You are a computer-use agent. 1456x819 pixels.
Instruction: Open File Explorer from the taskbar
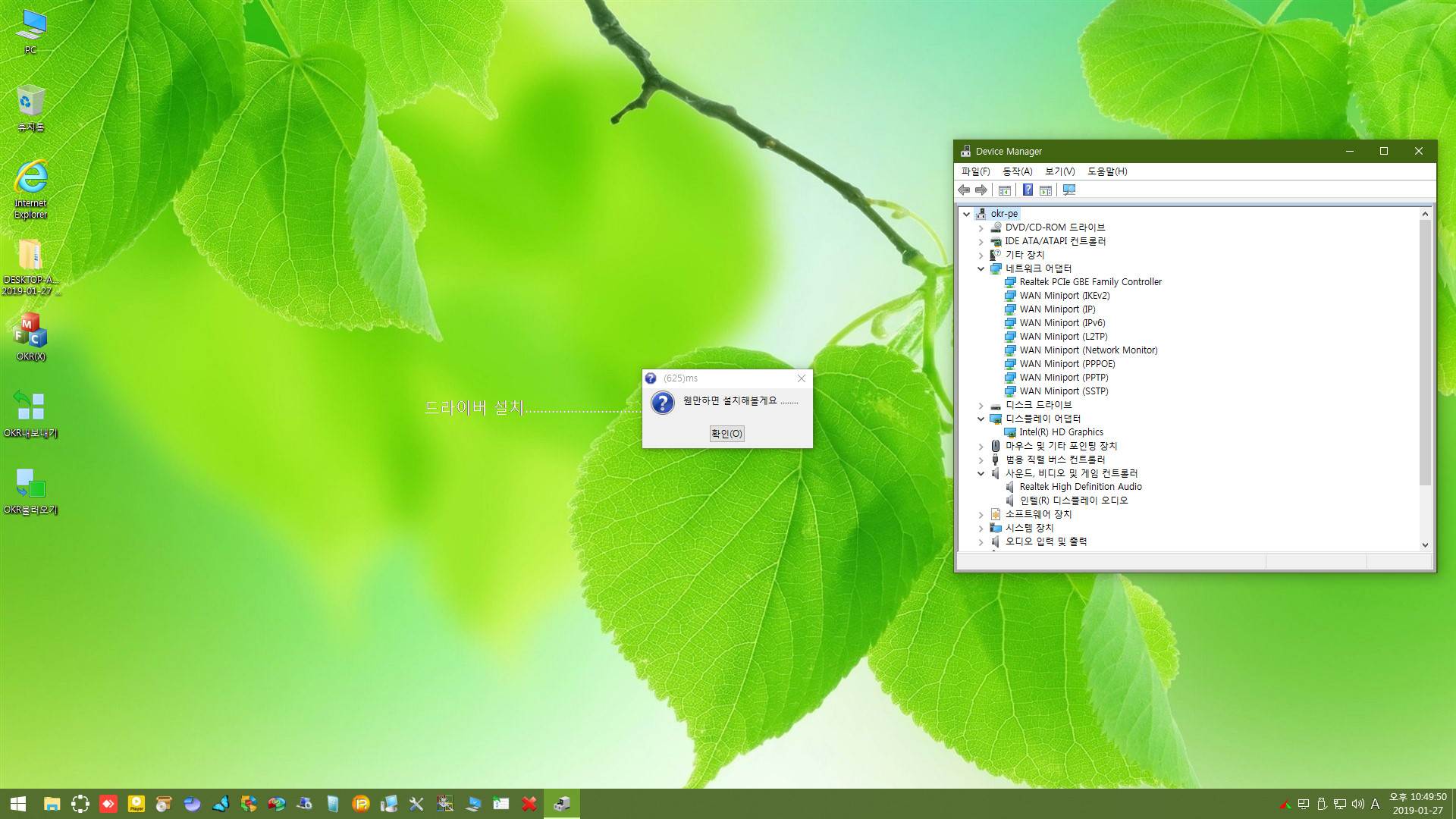[52, 804]
